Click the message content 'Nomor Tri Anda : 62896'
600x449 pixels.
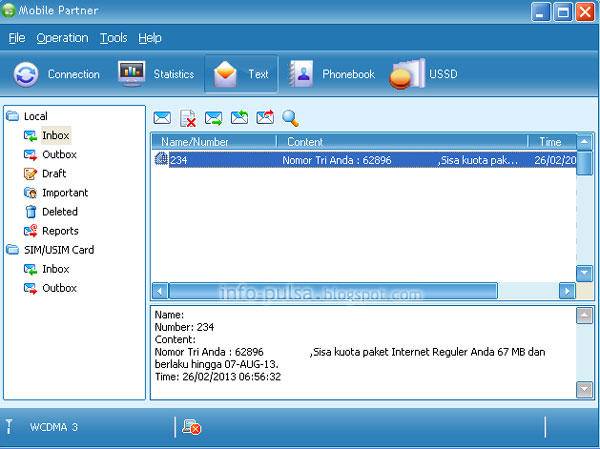tap(337, 160)
